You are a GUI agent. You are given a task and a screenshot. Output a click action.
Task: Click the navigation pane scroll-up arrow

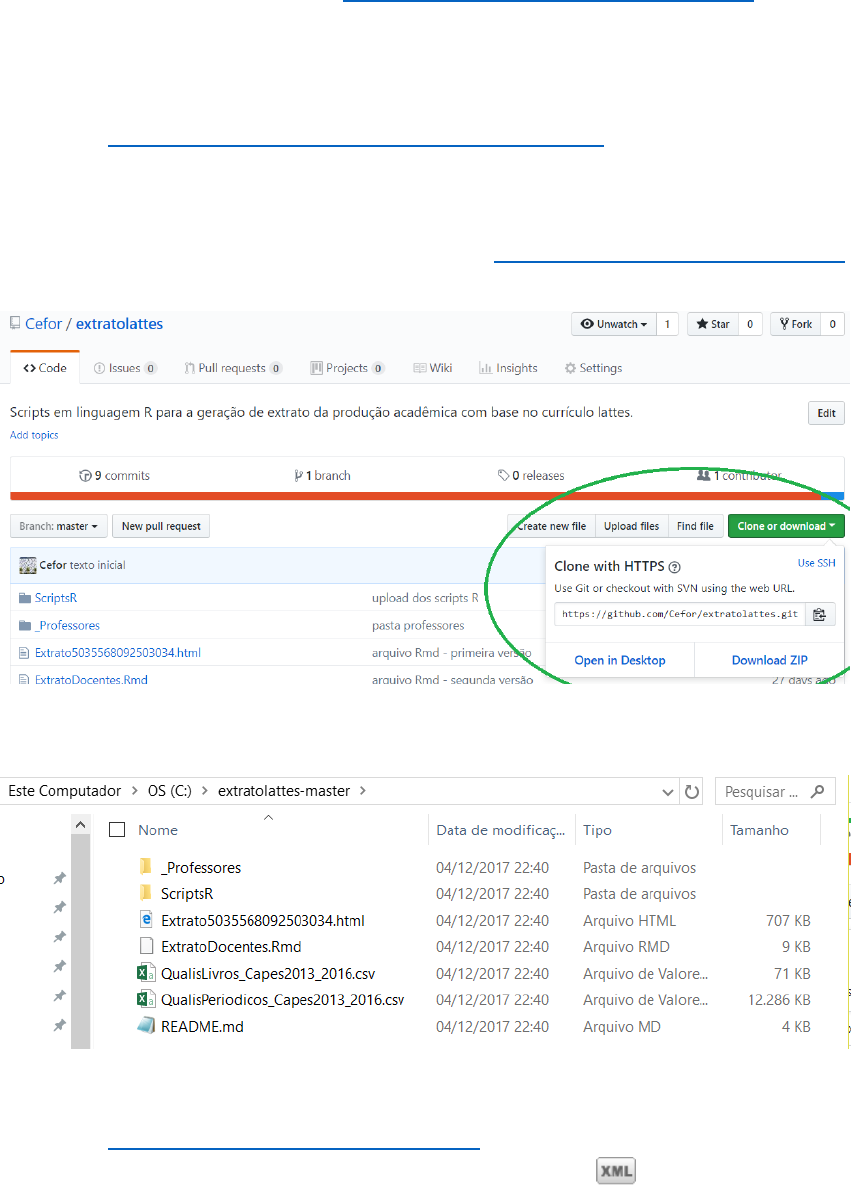[81, 825]
